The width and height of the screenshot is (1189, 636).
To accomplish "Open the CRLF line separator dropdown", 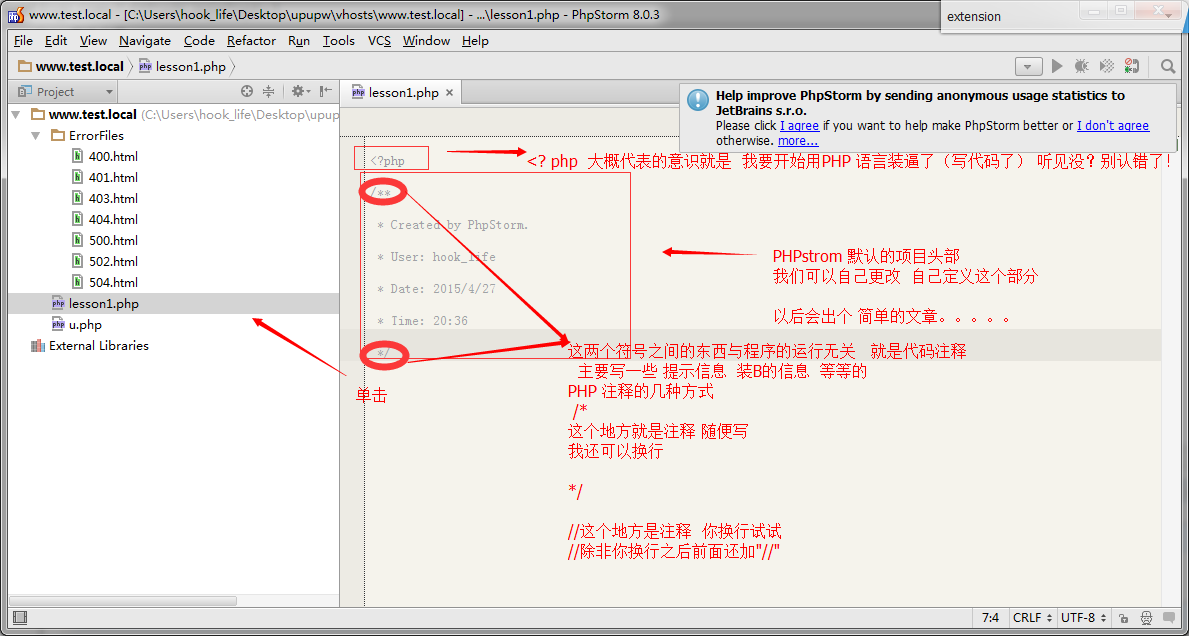I will coord(1032,618).
